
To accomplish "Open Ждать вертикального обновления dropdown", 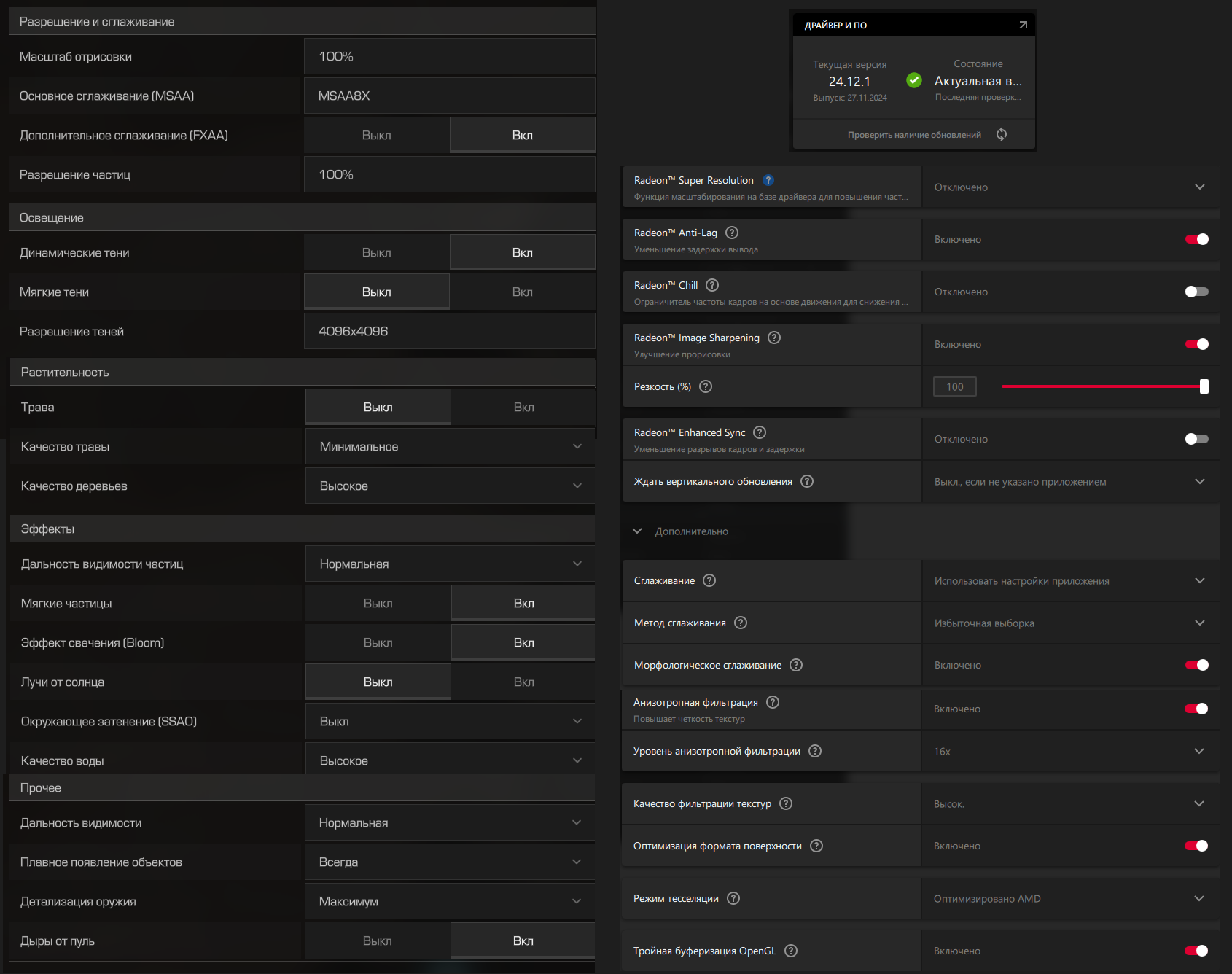I will 1071,481.
